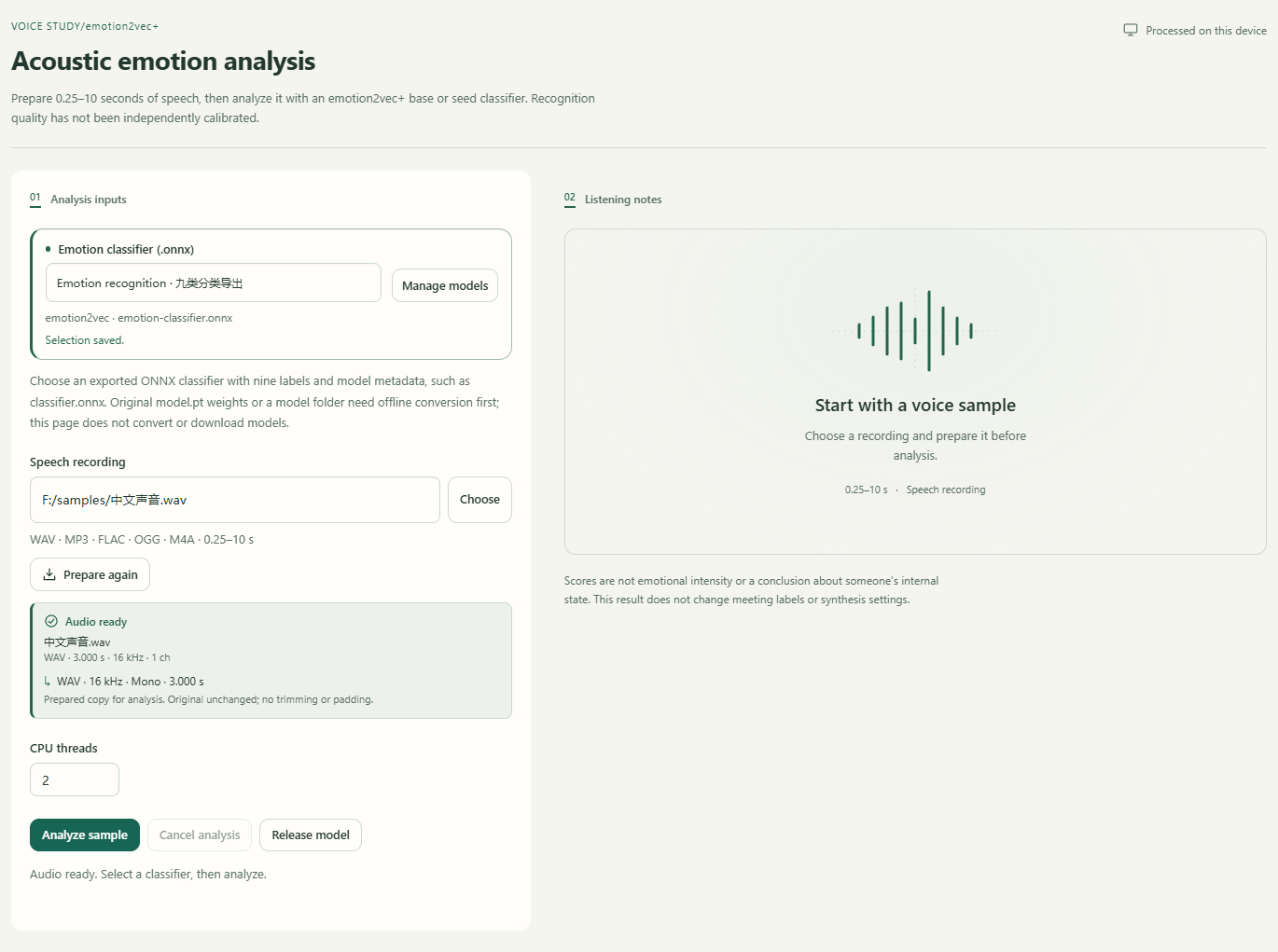Click the Processed on this device text

click(x=1206, y=31)
